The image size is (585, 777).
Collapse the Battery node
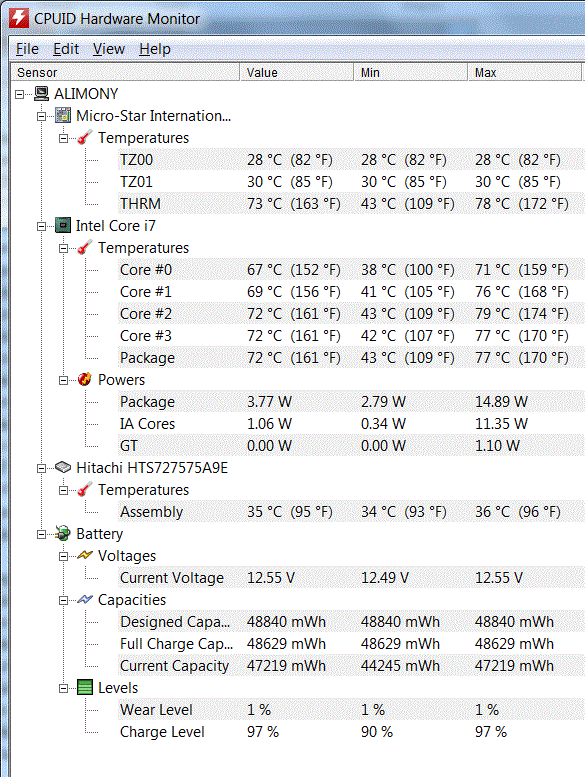tap(42, 534)
